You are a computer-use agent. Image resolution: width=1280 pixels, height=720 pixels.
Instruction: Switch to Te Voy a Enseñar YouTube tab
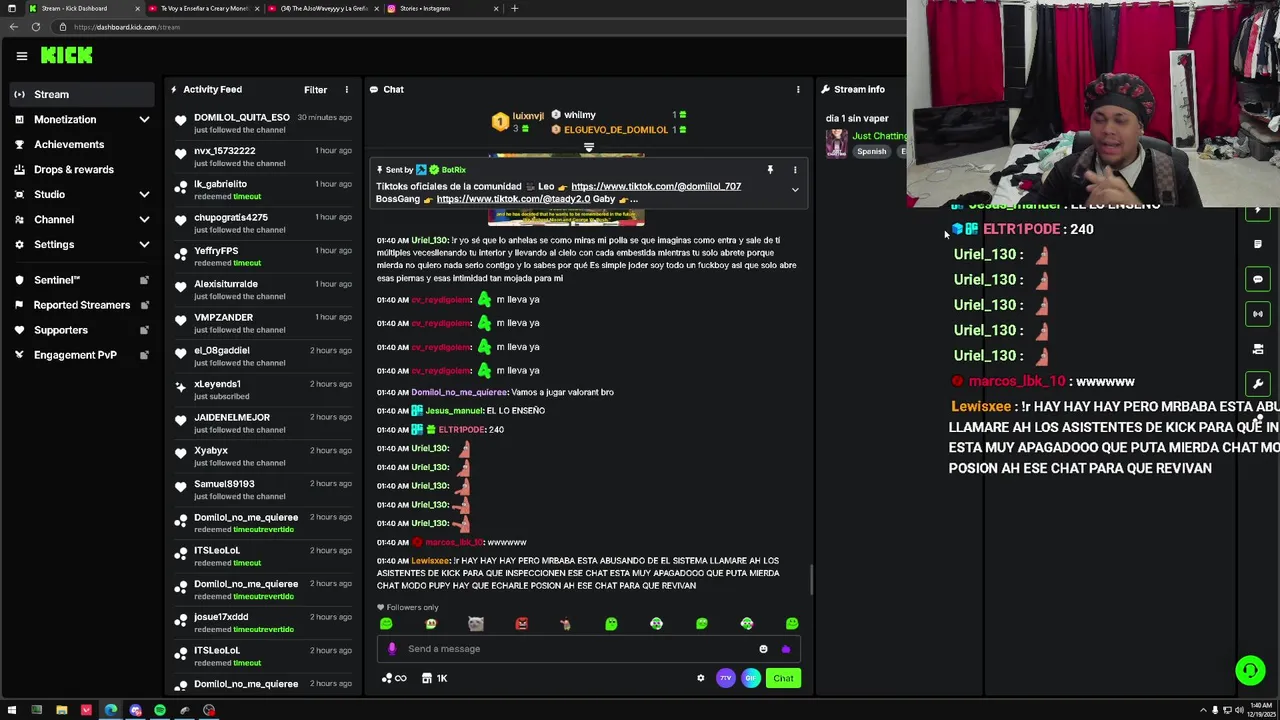(x=203, y=8)
